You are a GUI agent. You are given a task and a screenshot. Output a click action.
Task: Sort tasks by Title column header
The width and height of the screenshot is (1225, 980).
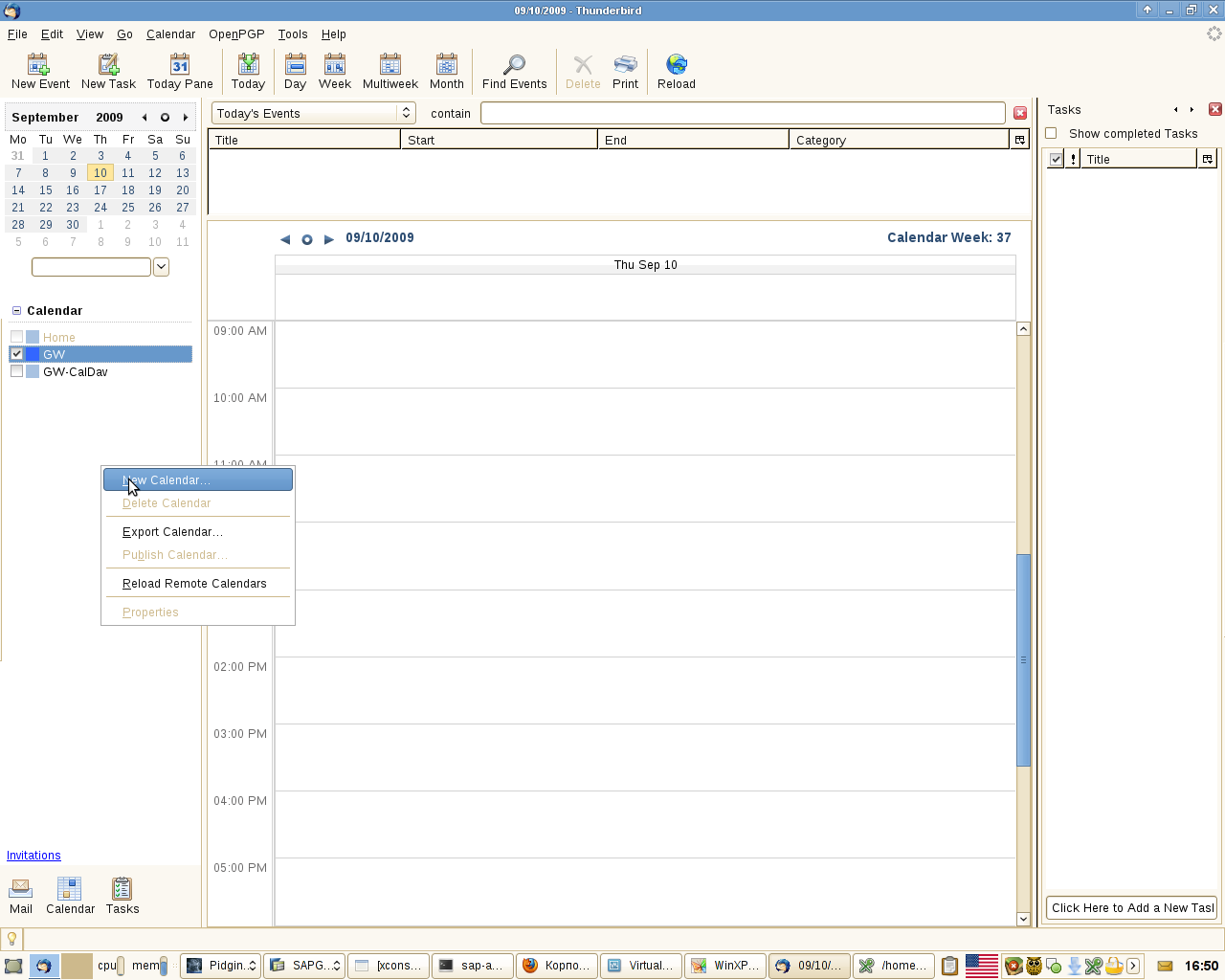click(x=1139, y=159)
